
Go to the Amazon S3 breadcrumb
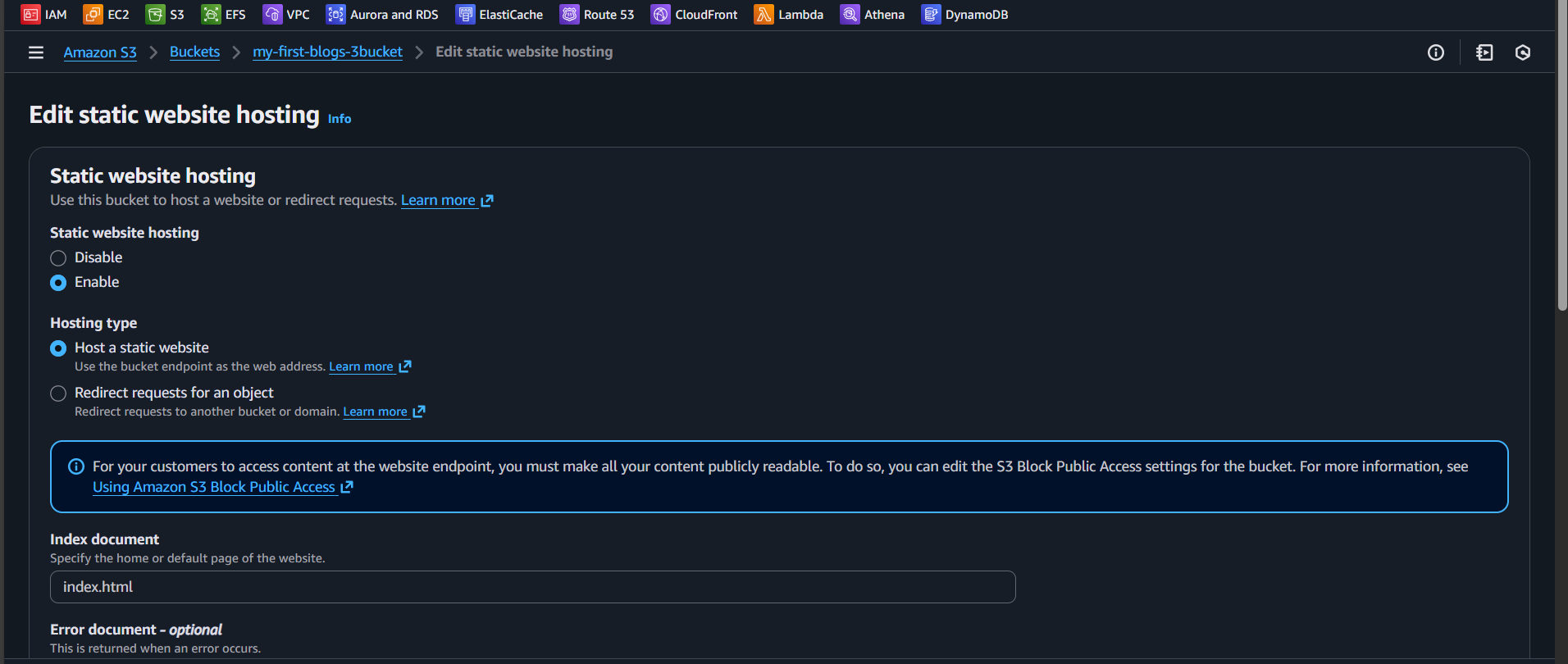pos(100,52)
